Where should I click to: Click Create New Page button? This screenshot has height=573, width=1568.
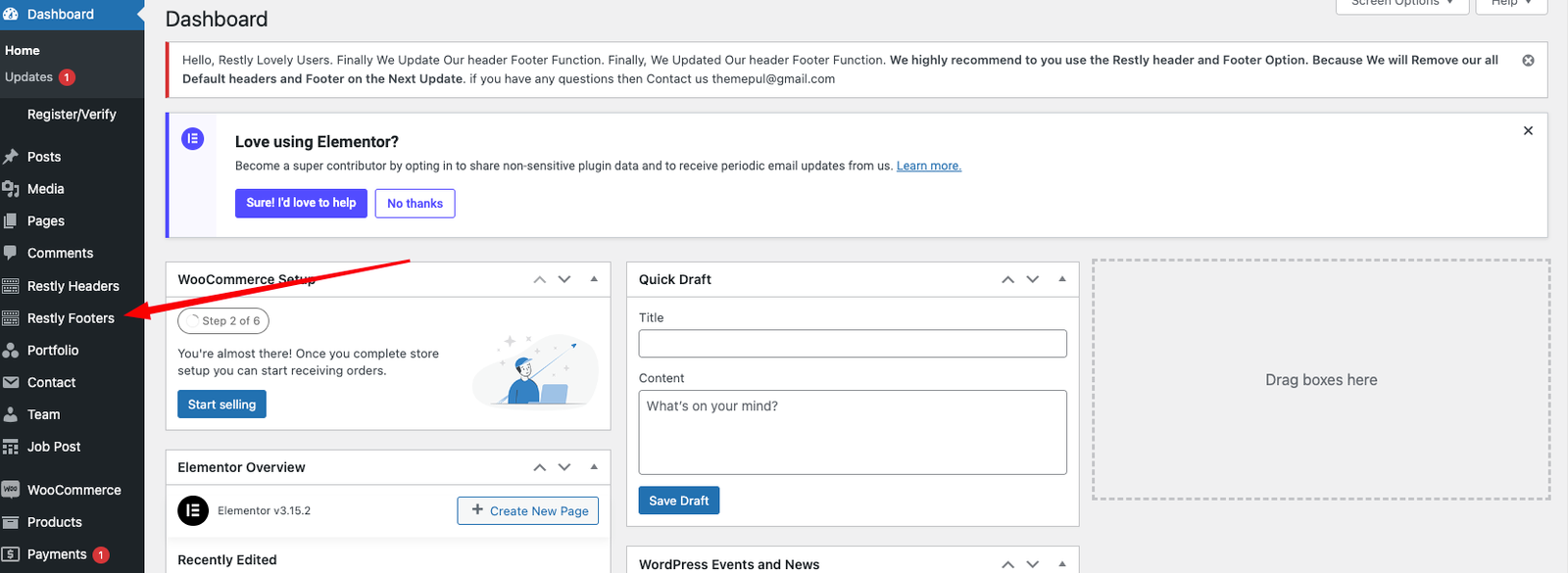click(527, 511)
